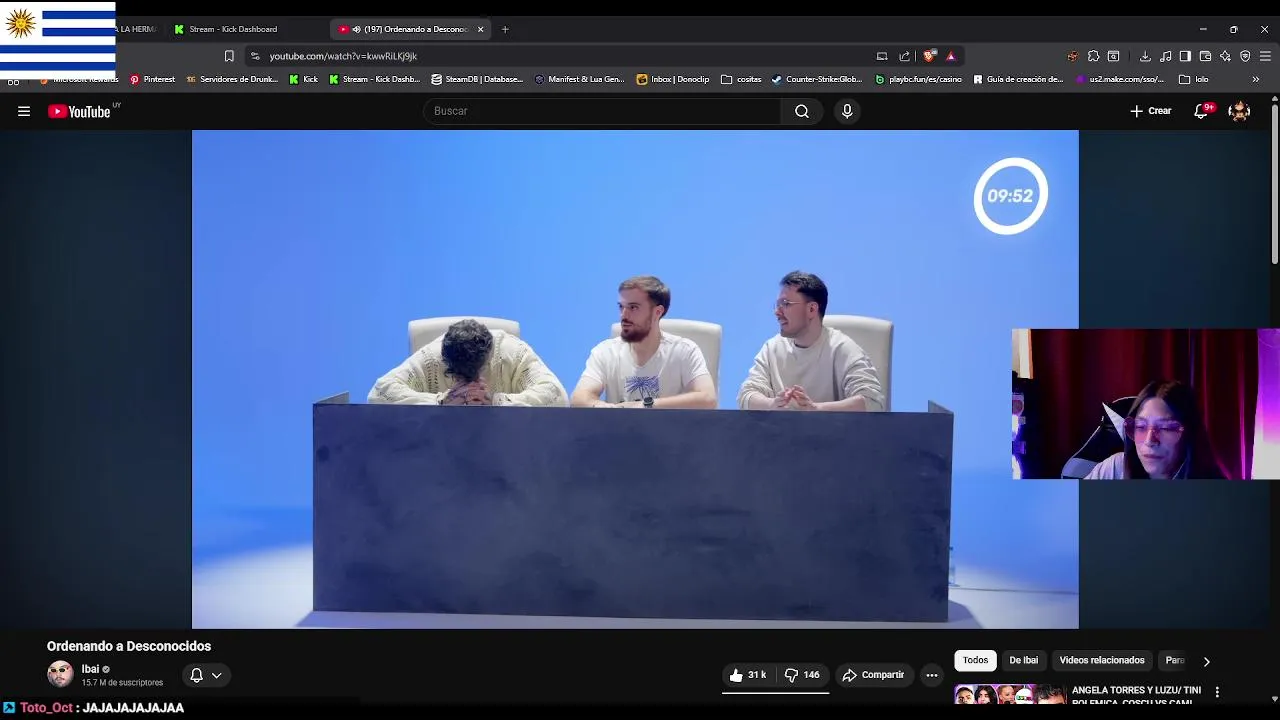Screen dimensions: 1280x720
Task: Open Counter-Strike:Glob... bookmark
Action: click(x=817, y=79)
